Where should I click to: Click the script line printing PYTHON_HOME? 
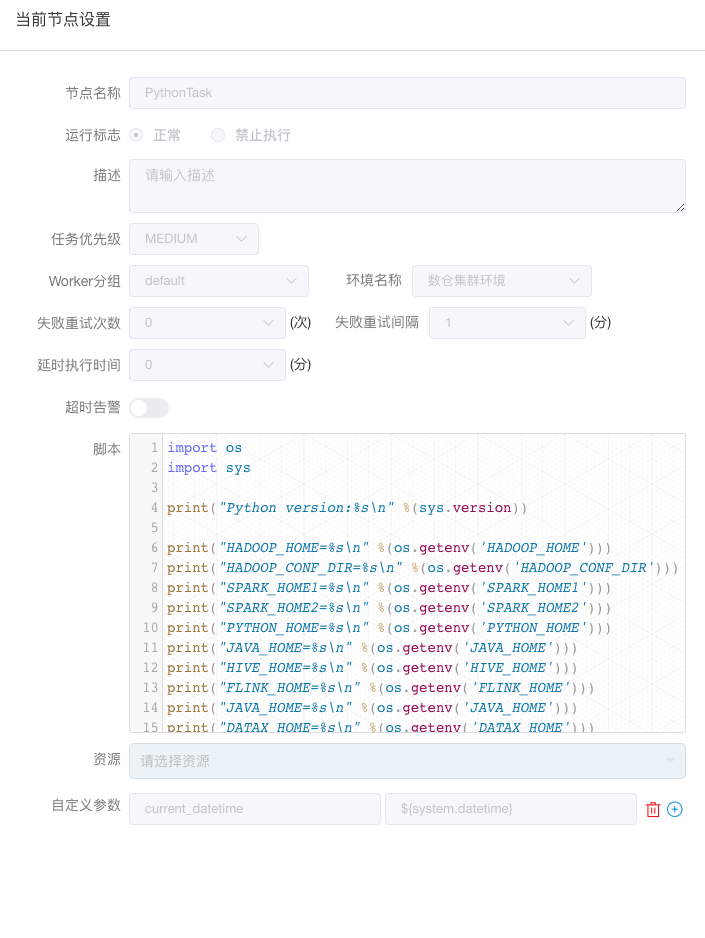point(389,628)
